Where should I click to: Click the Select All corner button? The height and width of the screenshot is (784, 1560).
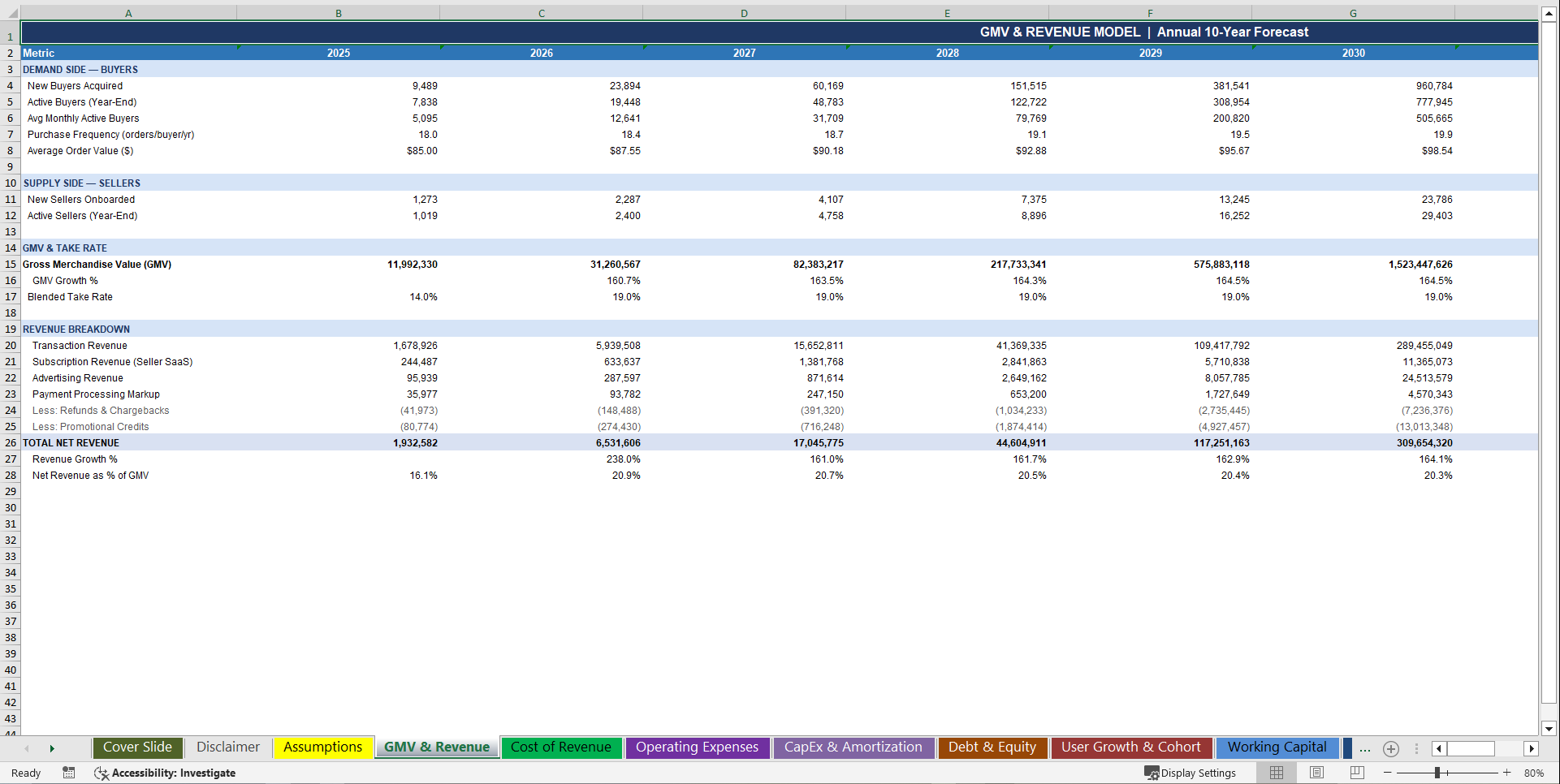coord(11,12)
